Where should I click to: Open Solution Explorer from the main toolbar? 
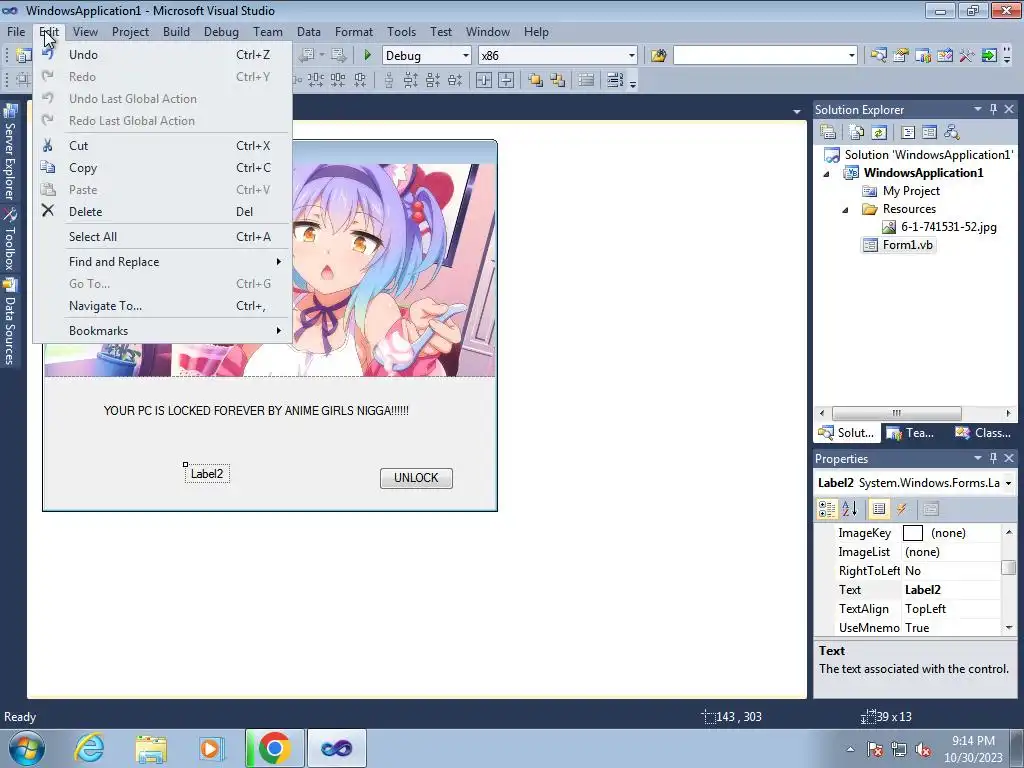pos(878,56)
